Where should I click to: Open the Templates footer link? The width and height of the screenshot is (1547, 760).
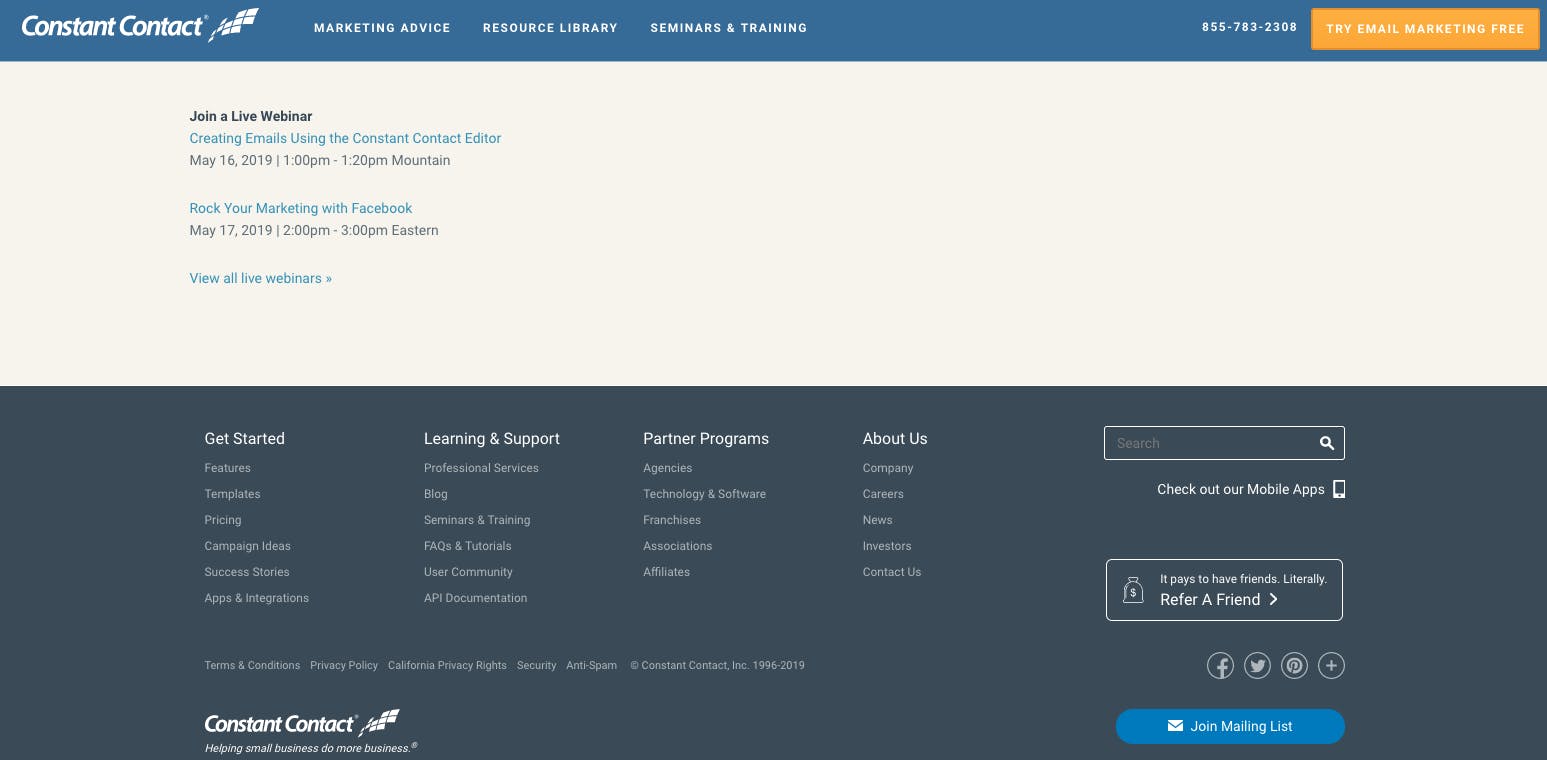pos(232,494)
